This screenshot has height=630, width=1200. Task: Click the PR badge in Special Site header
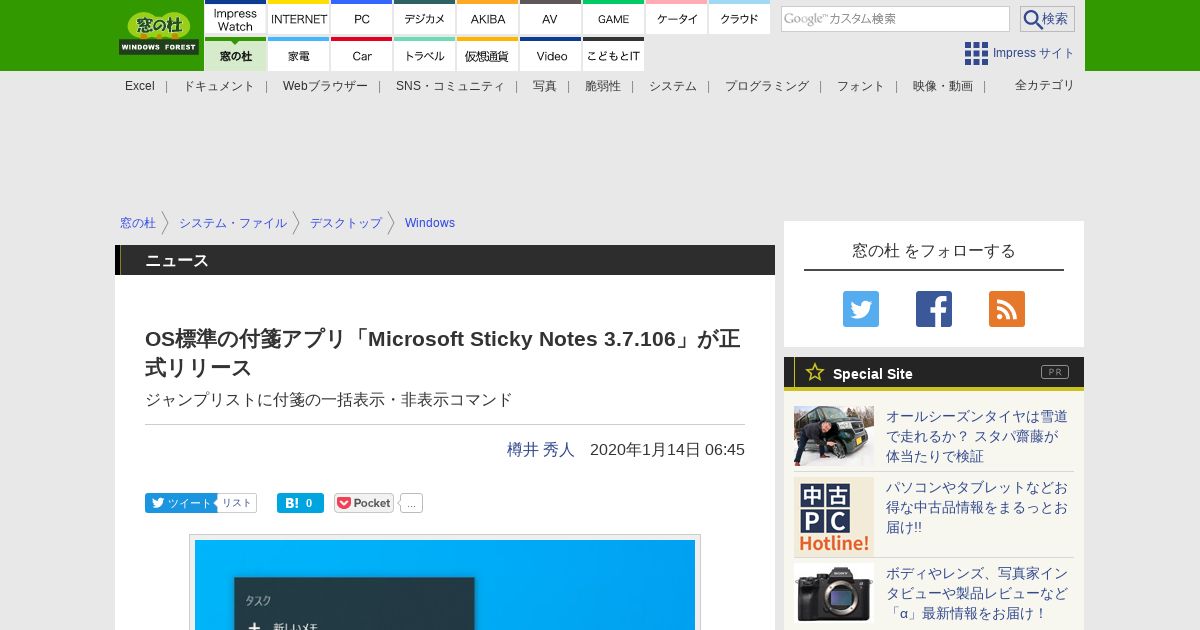[1055, 372]
